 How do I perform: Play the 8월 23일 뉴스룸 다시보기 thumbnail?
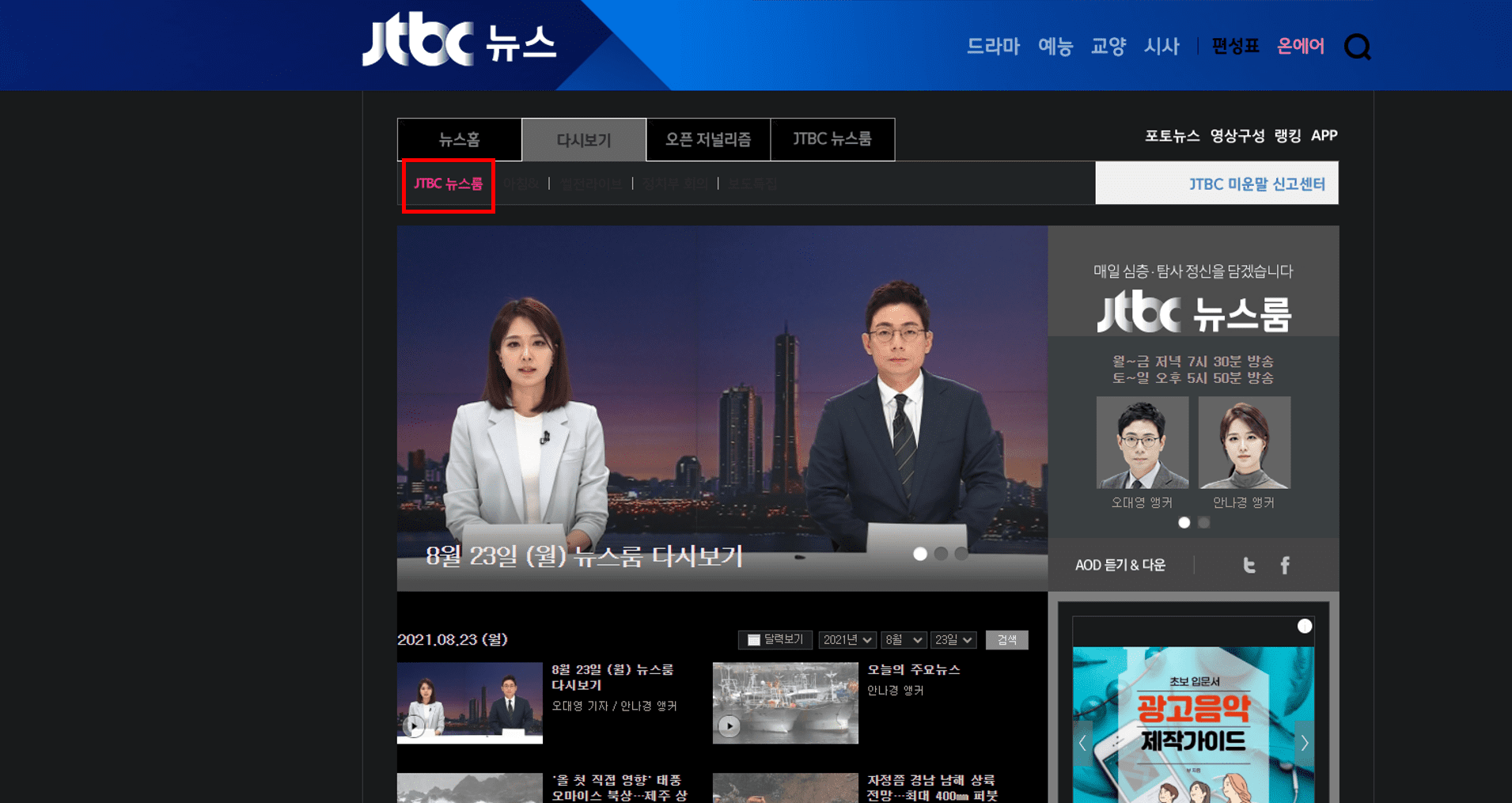(470, 703)
